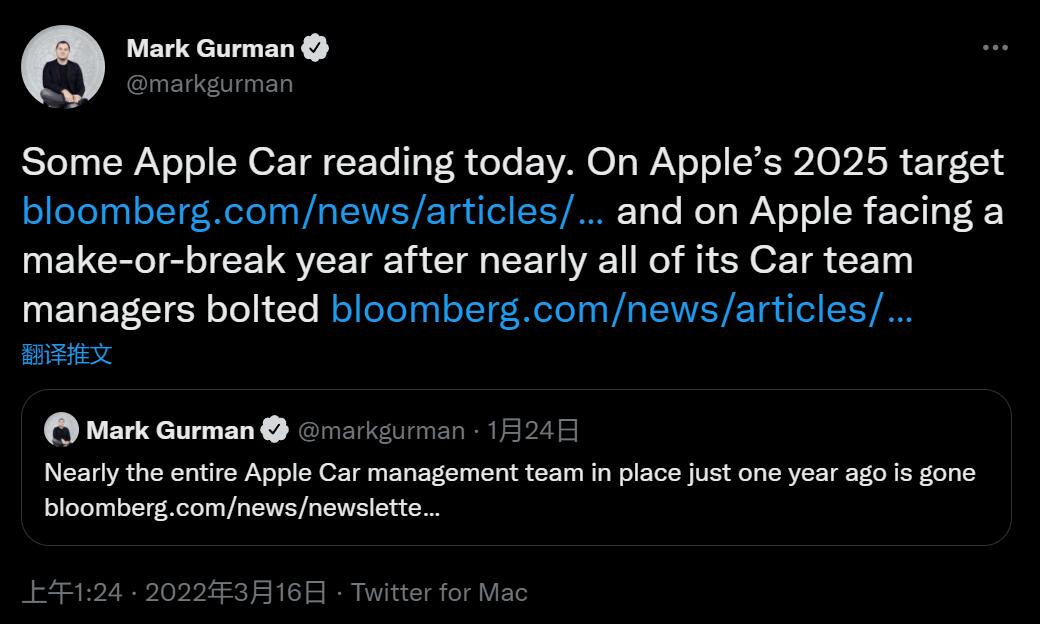
Task: Click the verified badge in quoted tweet
Action: 274,431
